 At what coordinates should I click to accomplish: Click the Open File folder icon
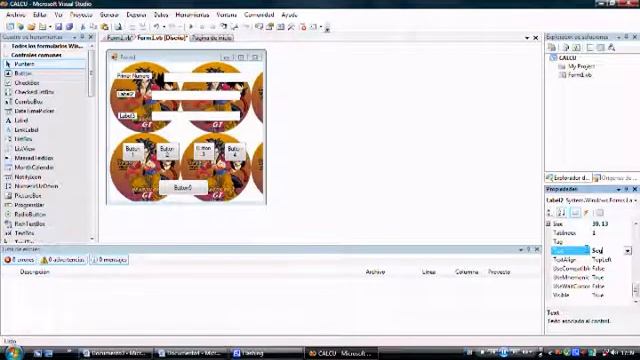(31, 27)
